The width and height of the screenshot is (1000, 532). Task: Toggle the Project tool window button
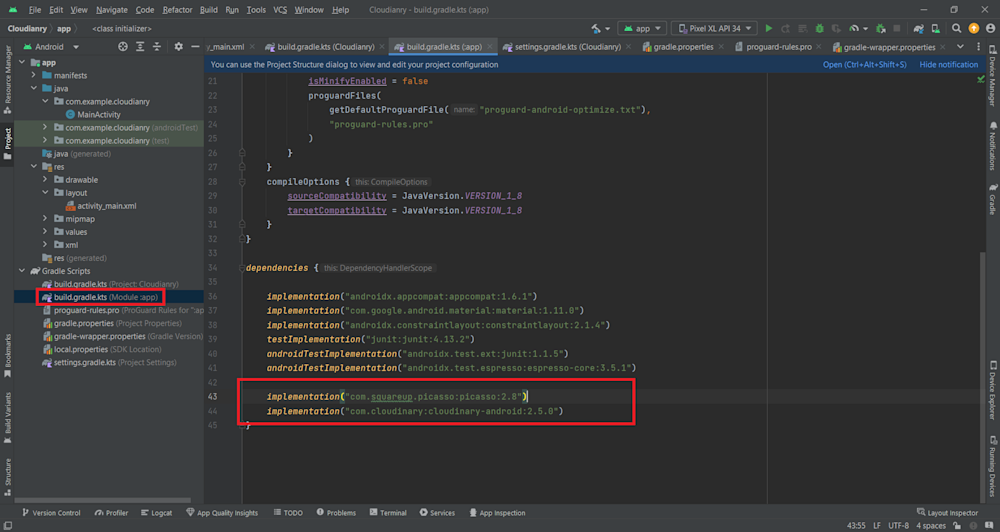(8, 144)
